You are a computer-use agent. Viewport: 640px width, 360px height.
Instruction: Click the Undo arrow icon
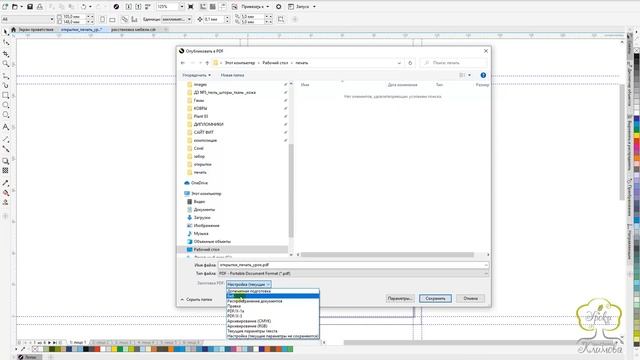coord(84,7)
